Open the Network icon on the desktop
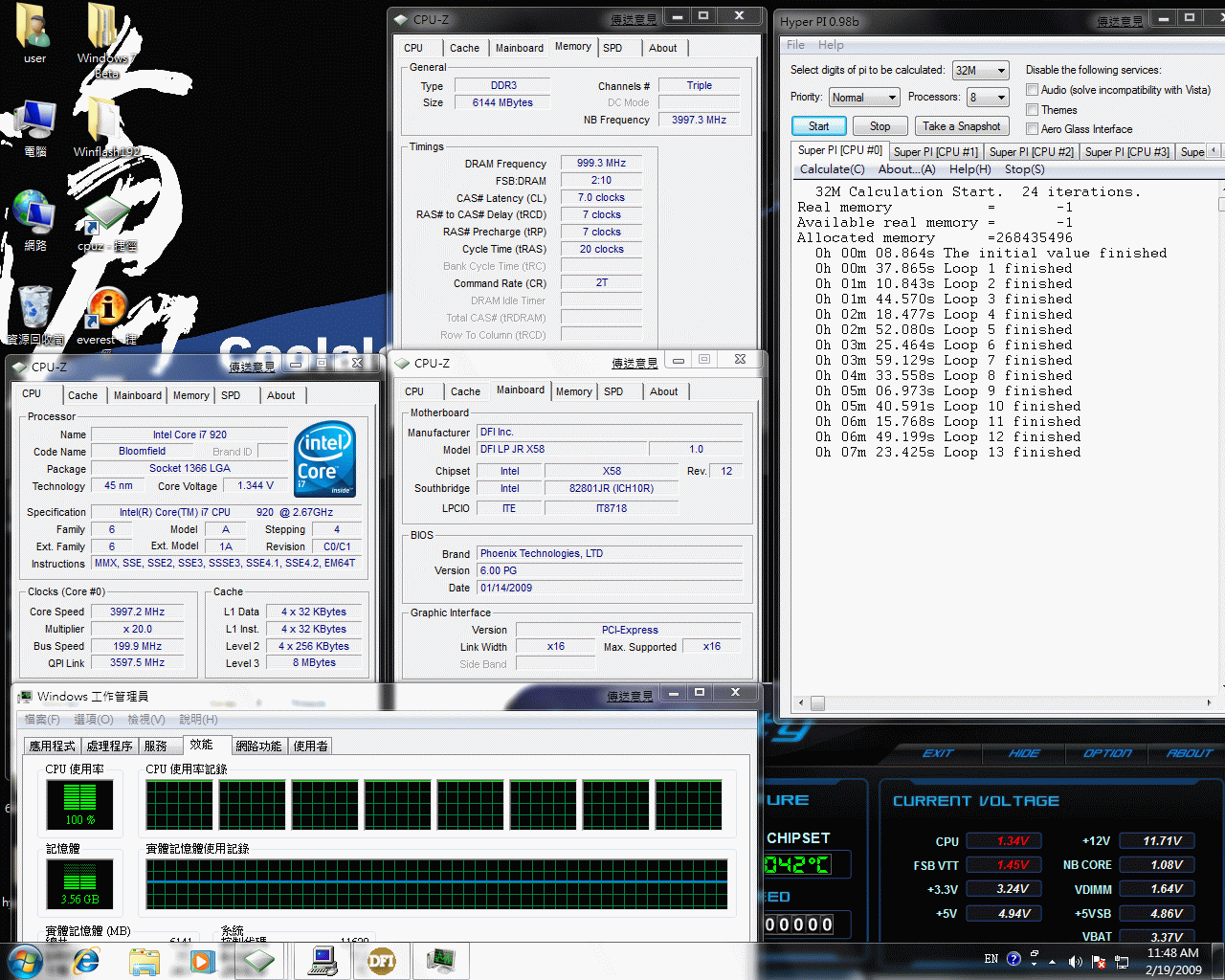Screen dimensions: 1225x980 tap(34, 218)
